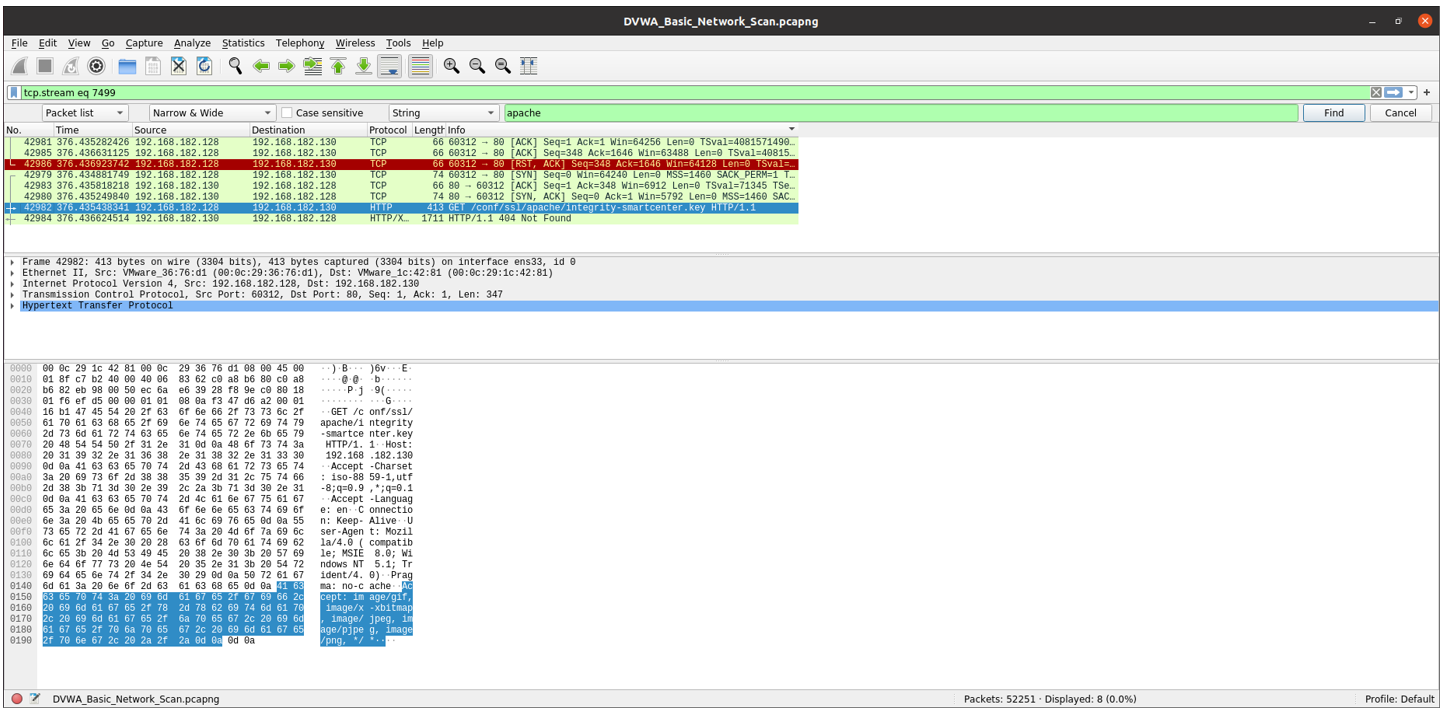Open the View menu
This screenshot has height=719, width=1446.
pos(79,43)
